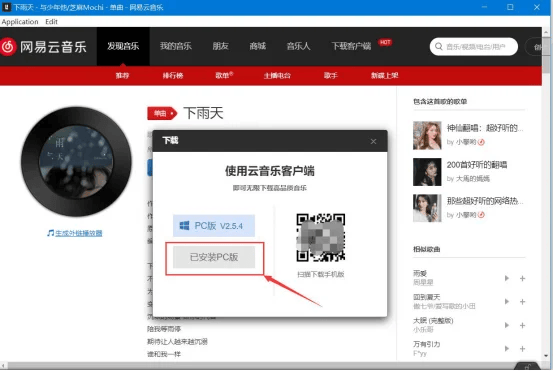Open the 神仙翻唱：超好听的 playlist title
The image size is (553, 371).
point(485,128)
